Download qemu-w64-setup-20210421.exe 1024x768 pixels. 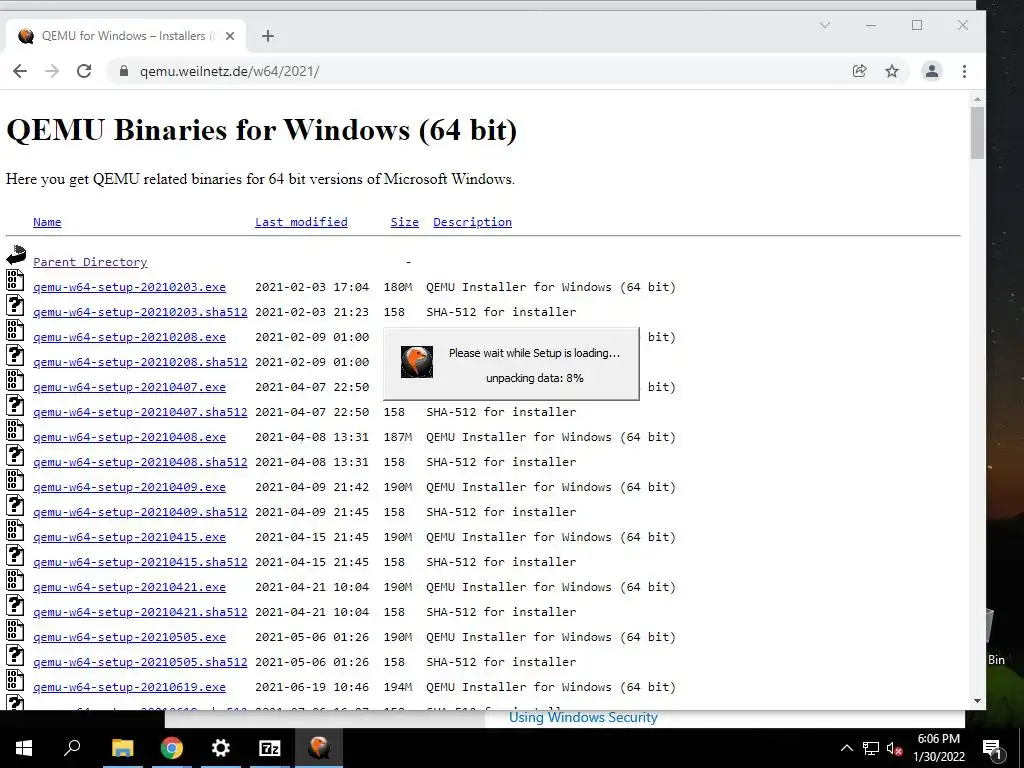[129, 587]
